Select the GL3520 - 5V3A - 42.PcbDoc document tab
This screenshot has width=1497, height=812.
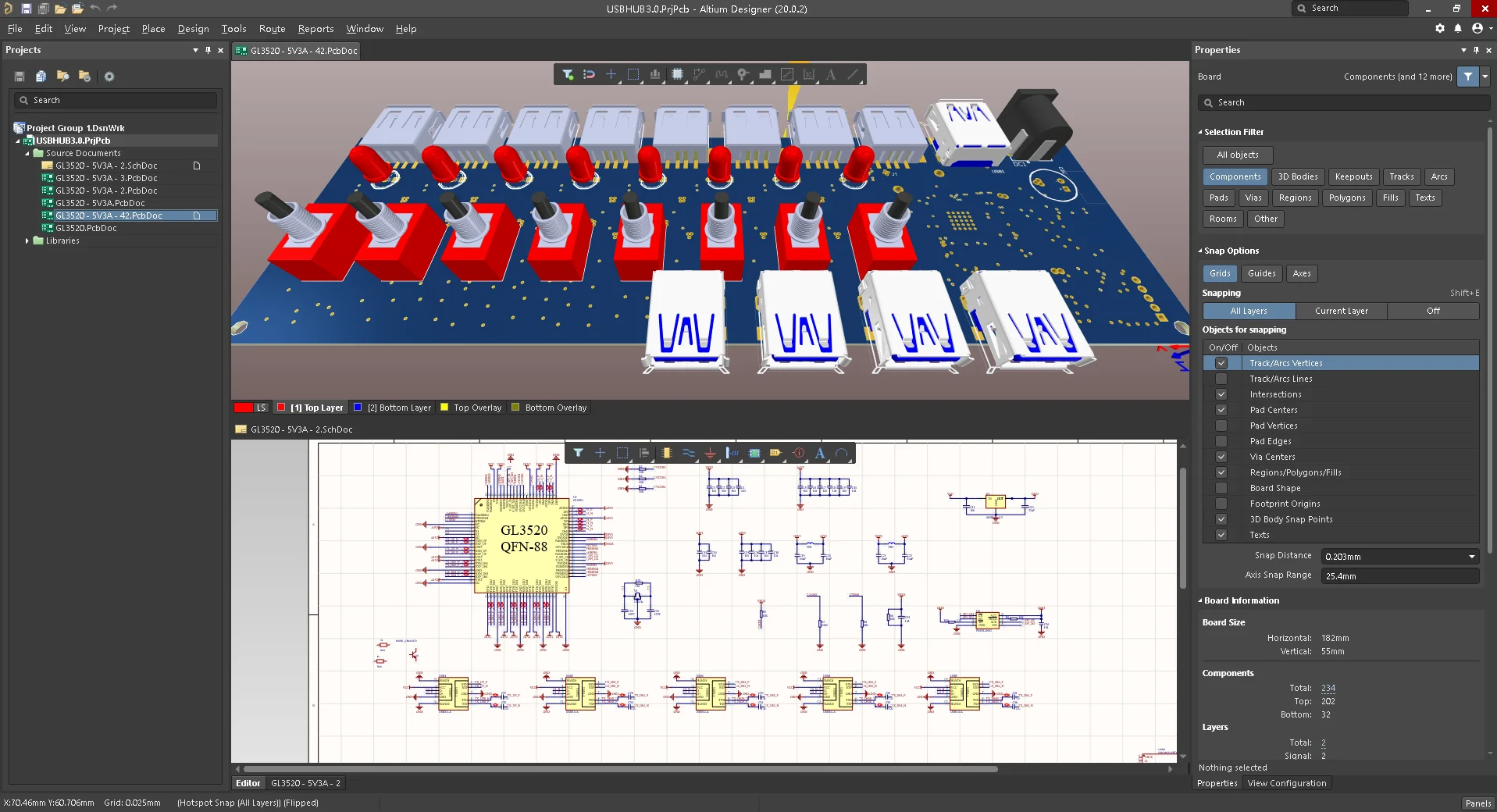298,51
